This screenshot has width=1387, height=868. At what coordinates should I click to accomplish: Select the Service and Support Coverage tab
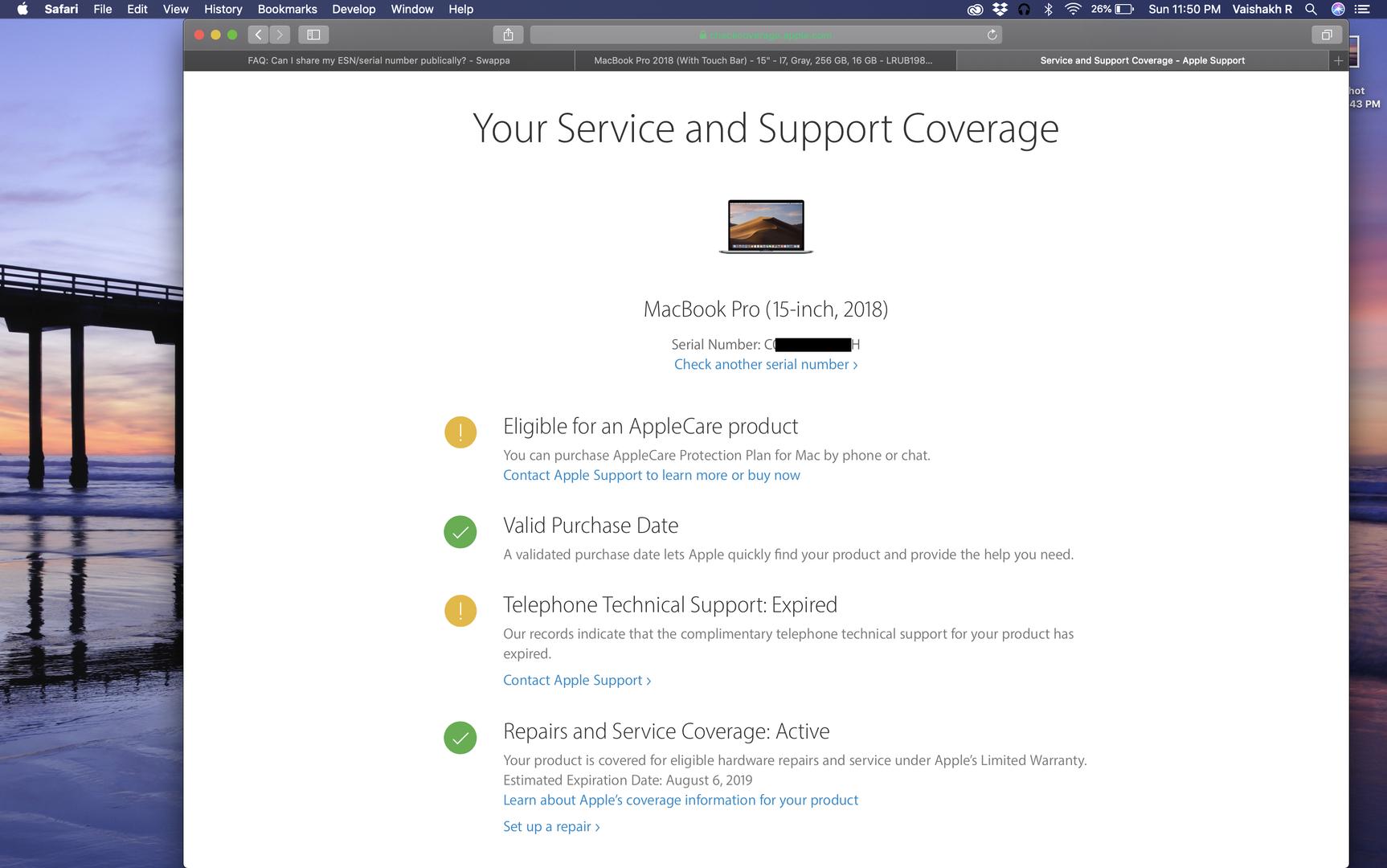click(x=1142, y=60)
